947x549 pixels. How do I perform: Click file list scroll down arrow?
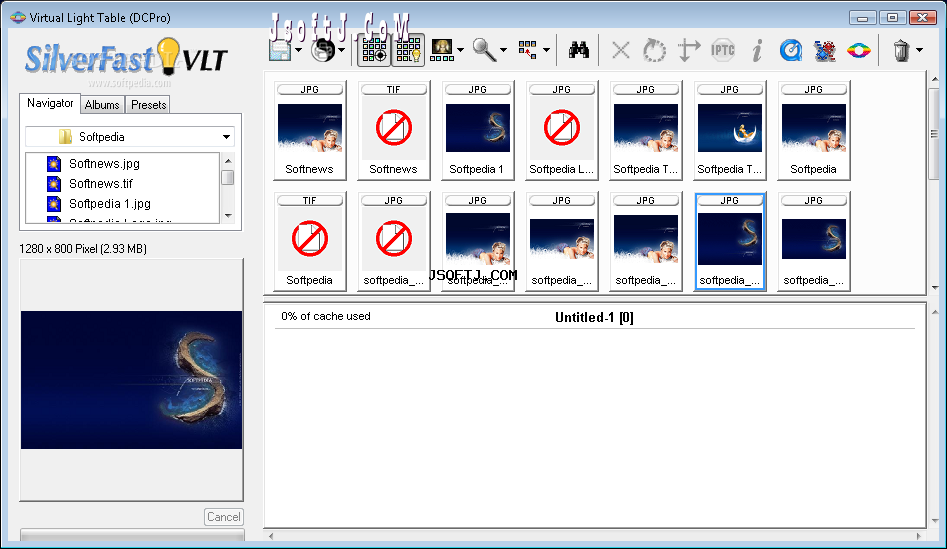tap(228, 216)
